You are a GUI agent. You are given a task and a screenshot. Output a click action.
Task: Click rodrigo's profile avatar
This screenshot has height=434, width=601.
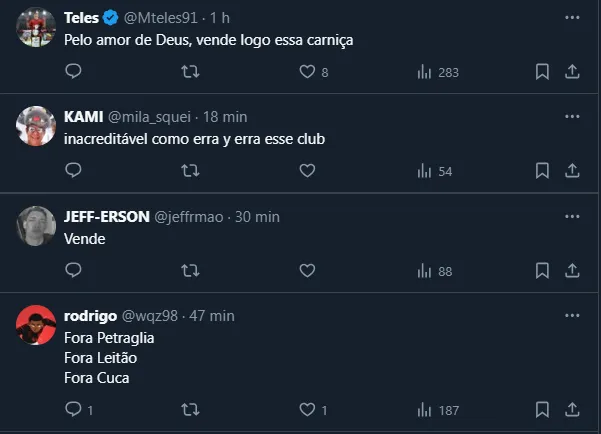coord(36,324)
